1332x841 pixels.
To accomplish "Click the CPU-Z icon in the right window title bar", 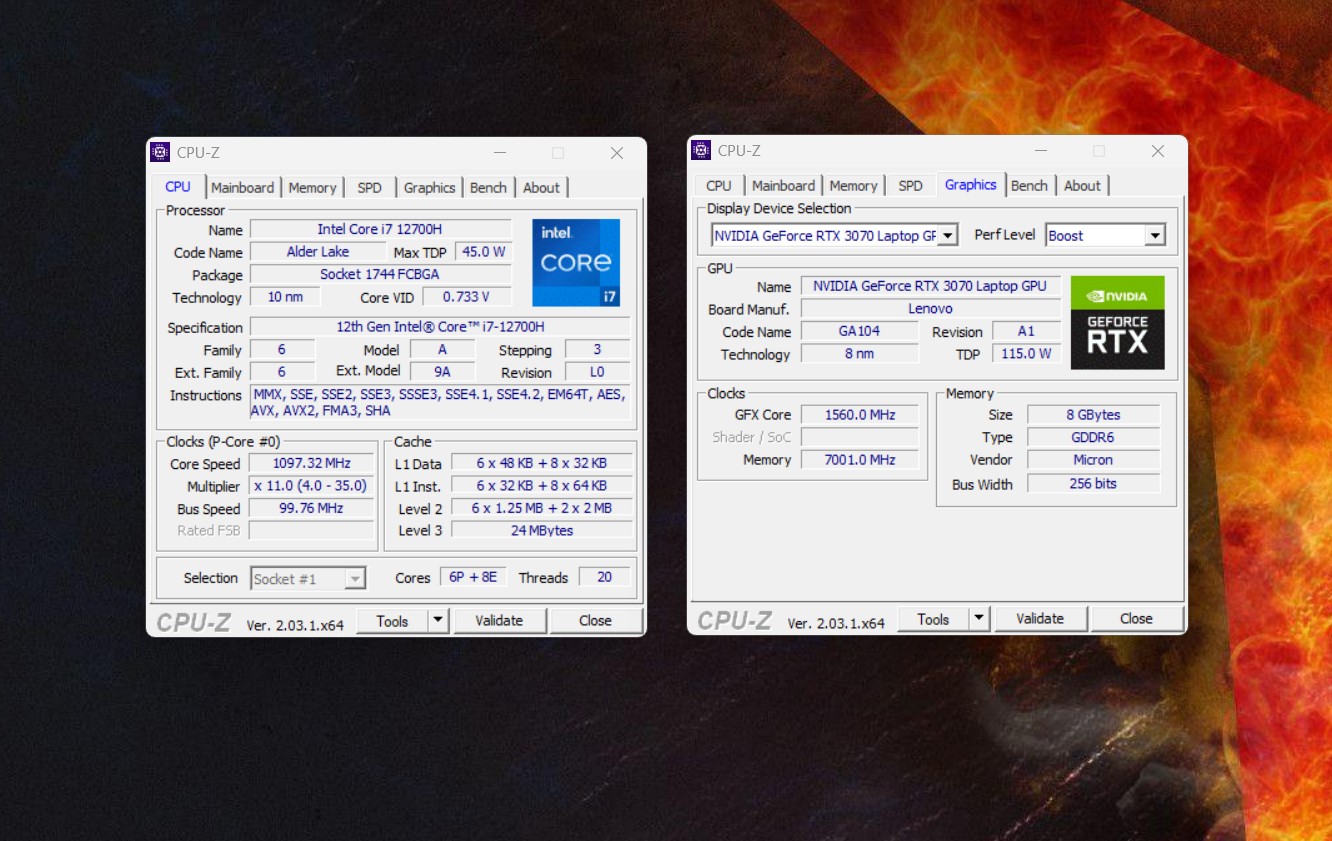I will pos(701,150).
